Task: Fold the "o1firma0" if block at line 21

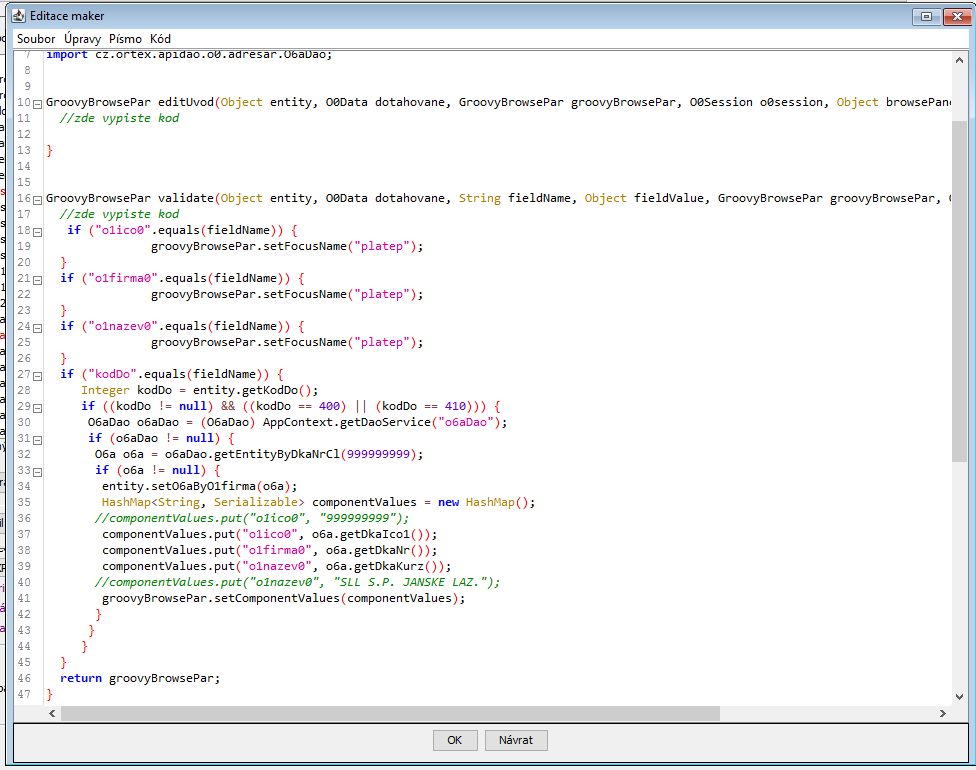Action: point(37,279)
